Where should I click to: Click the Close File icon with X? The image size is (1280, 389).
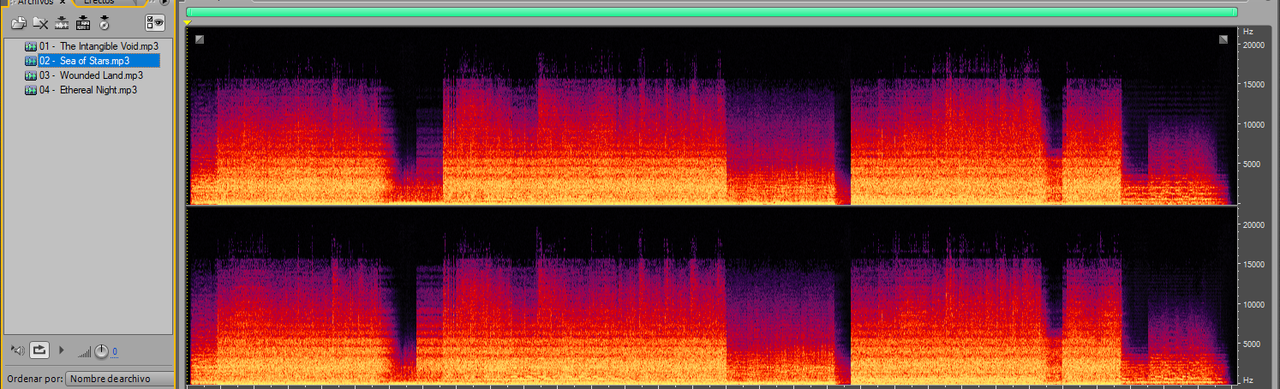pos(41,22)
